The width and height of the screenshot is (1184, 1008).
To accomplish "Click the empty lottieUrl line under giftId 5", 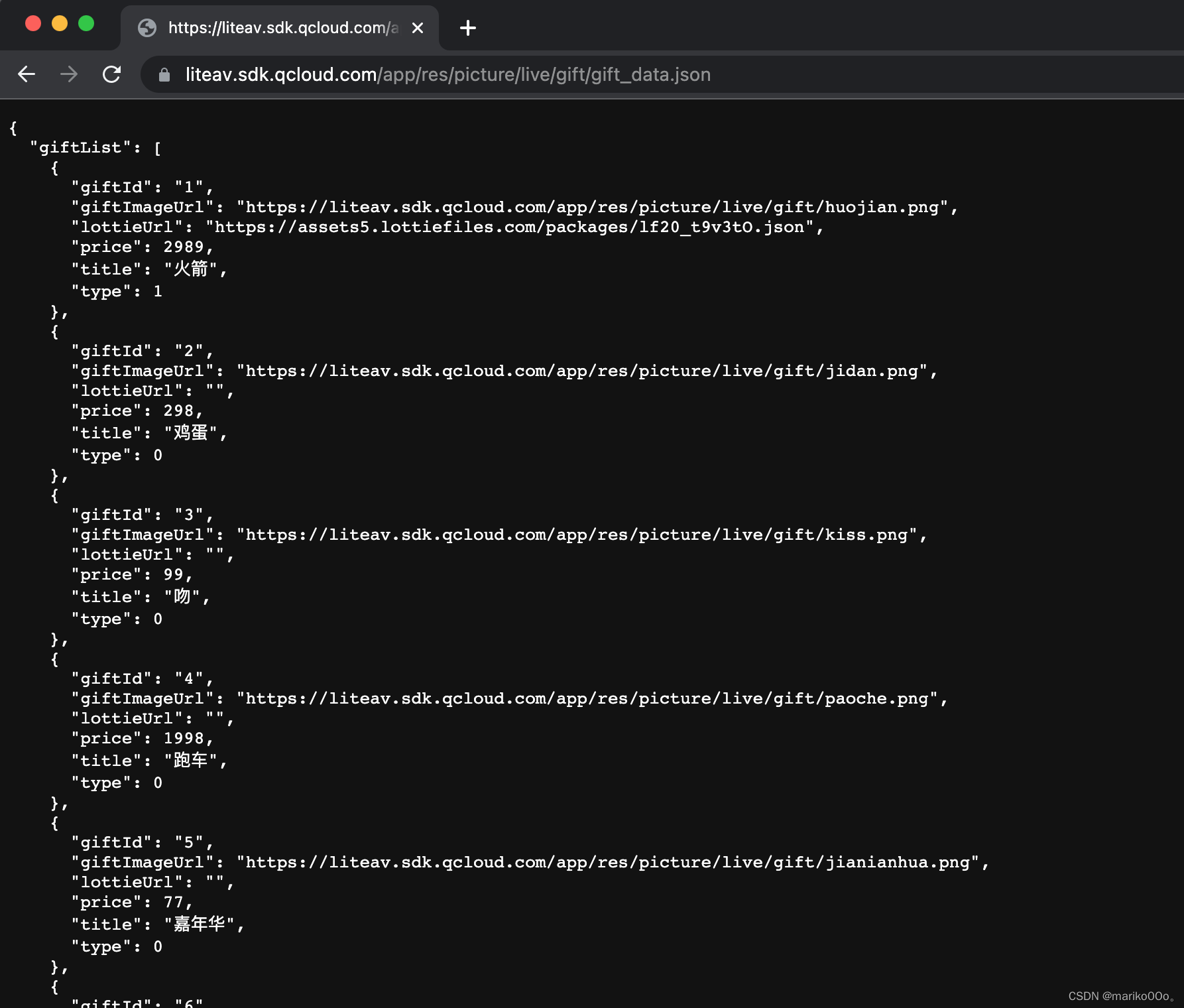I will click(x=152, y=883).
